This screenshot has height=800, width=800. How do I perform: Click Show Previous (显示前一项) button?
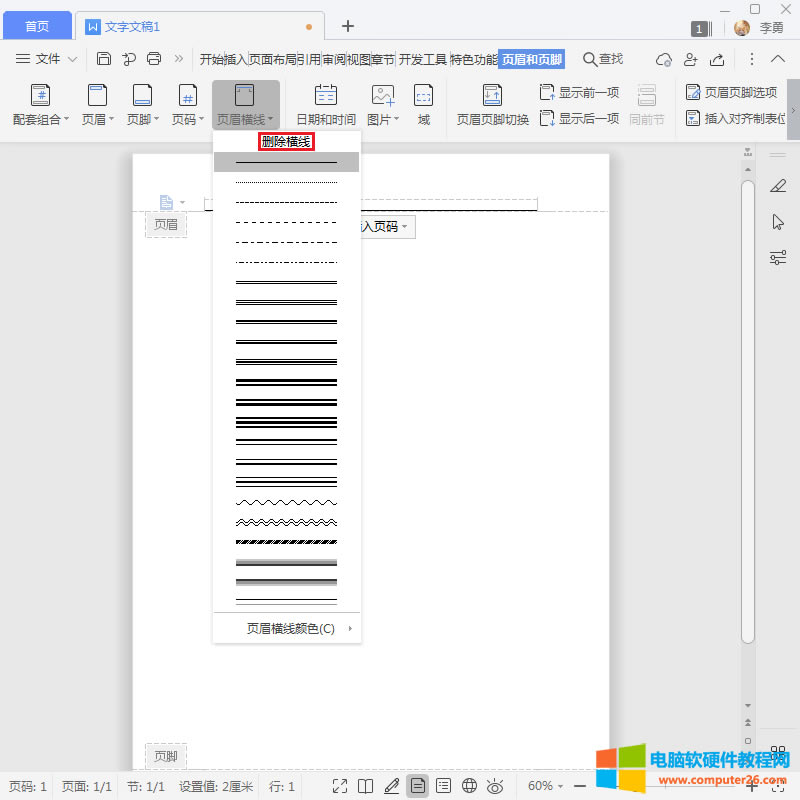coord(580,92)
